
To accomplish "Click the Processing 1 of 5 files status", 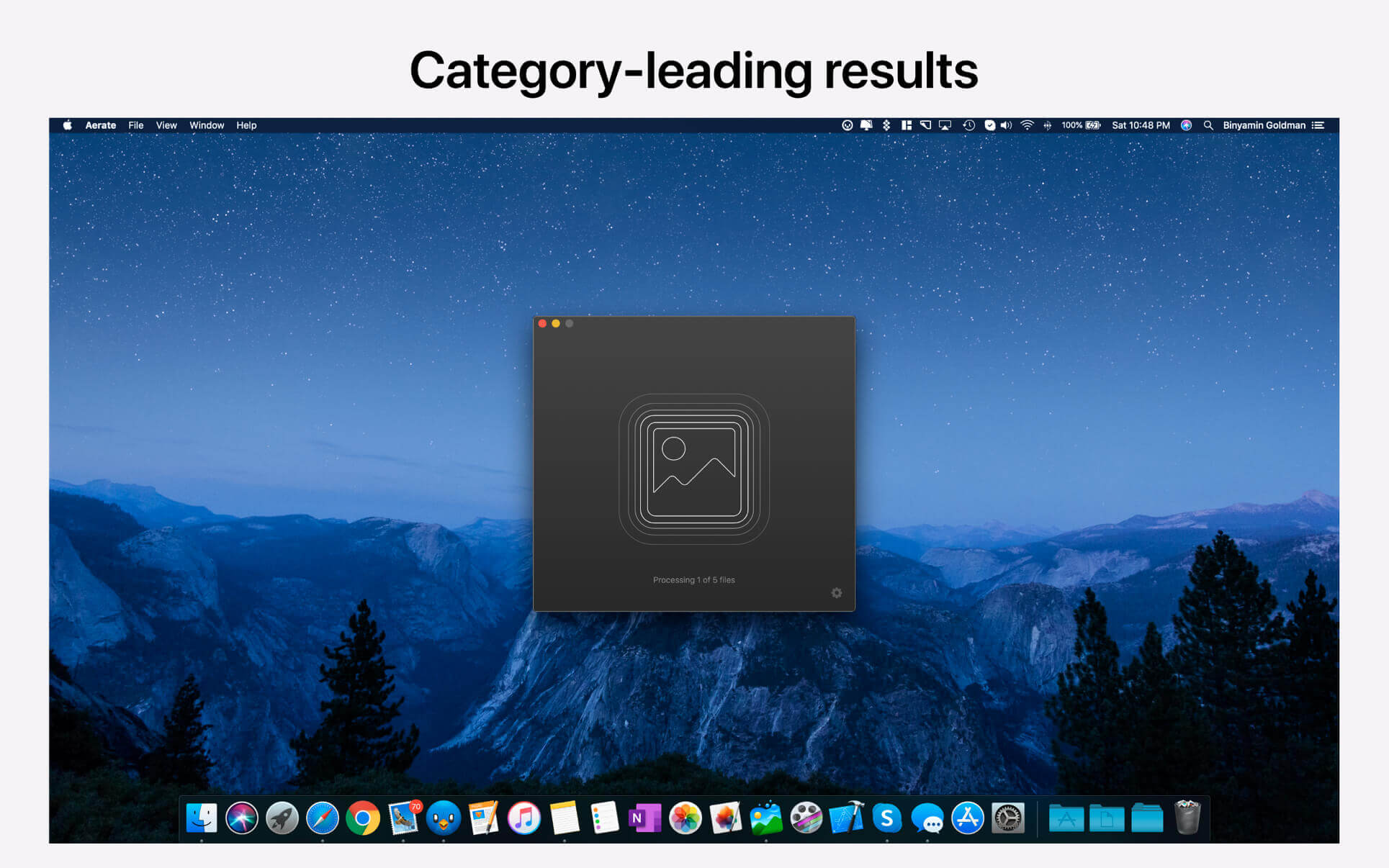I will 693,580.
